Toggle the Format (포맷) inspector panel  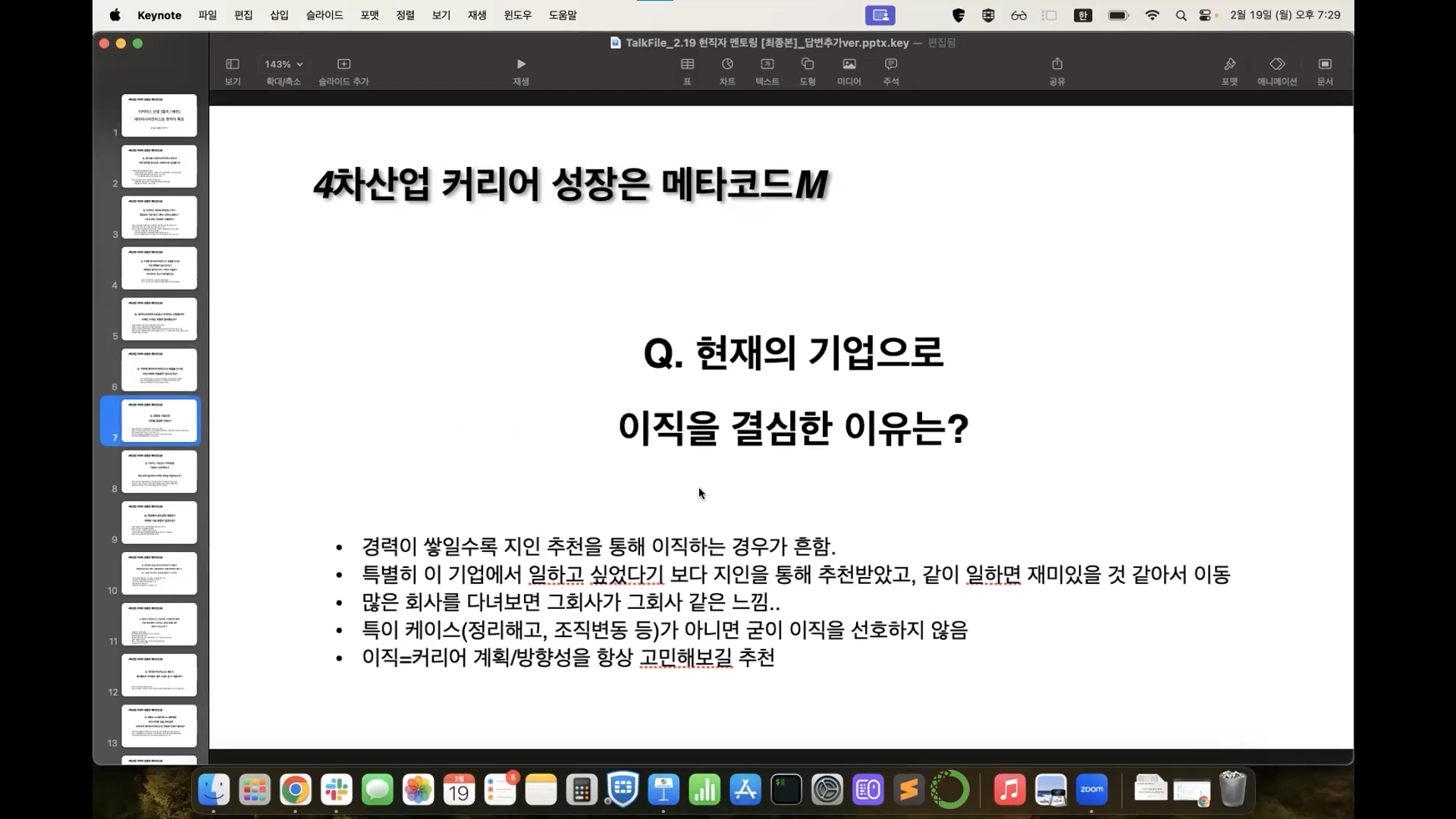(x=1229, y=64)
